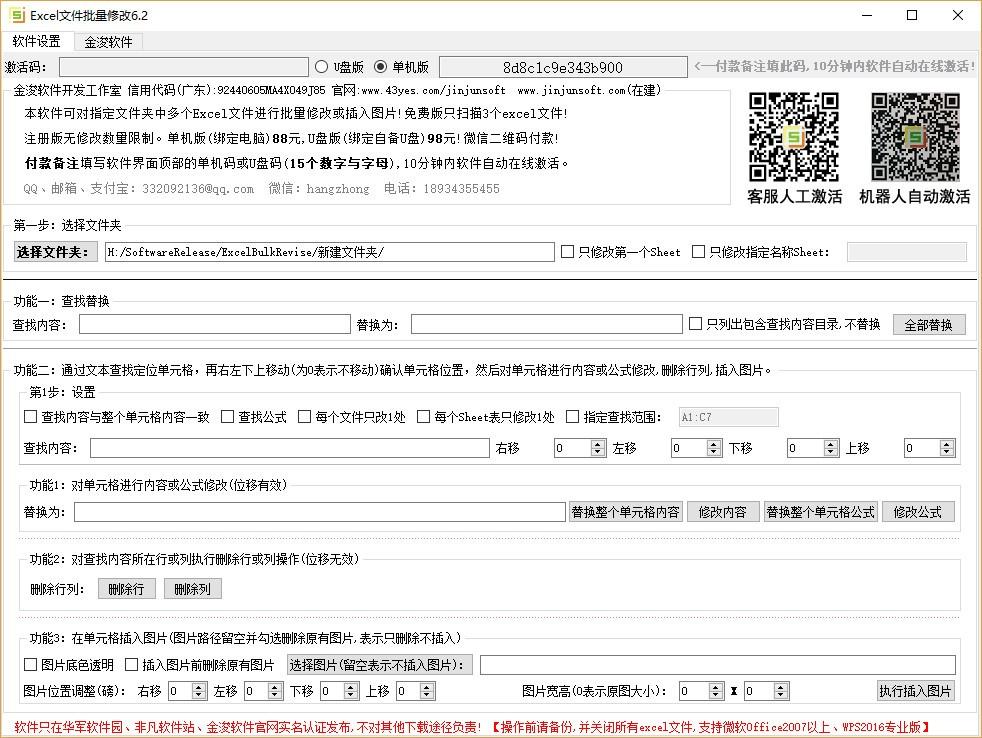This screenshot has width=982, height=738.
Task: Click the email text 332092136@qq.com
Action: (198, 189)
